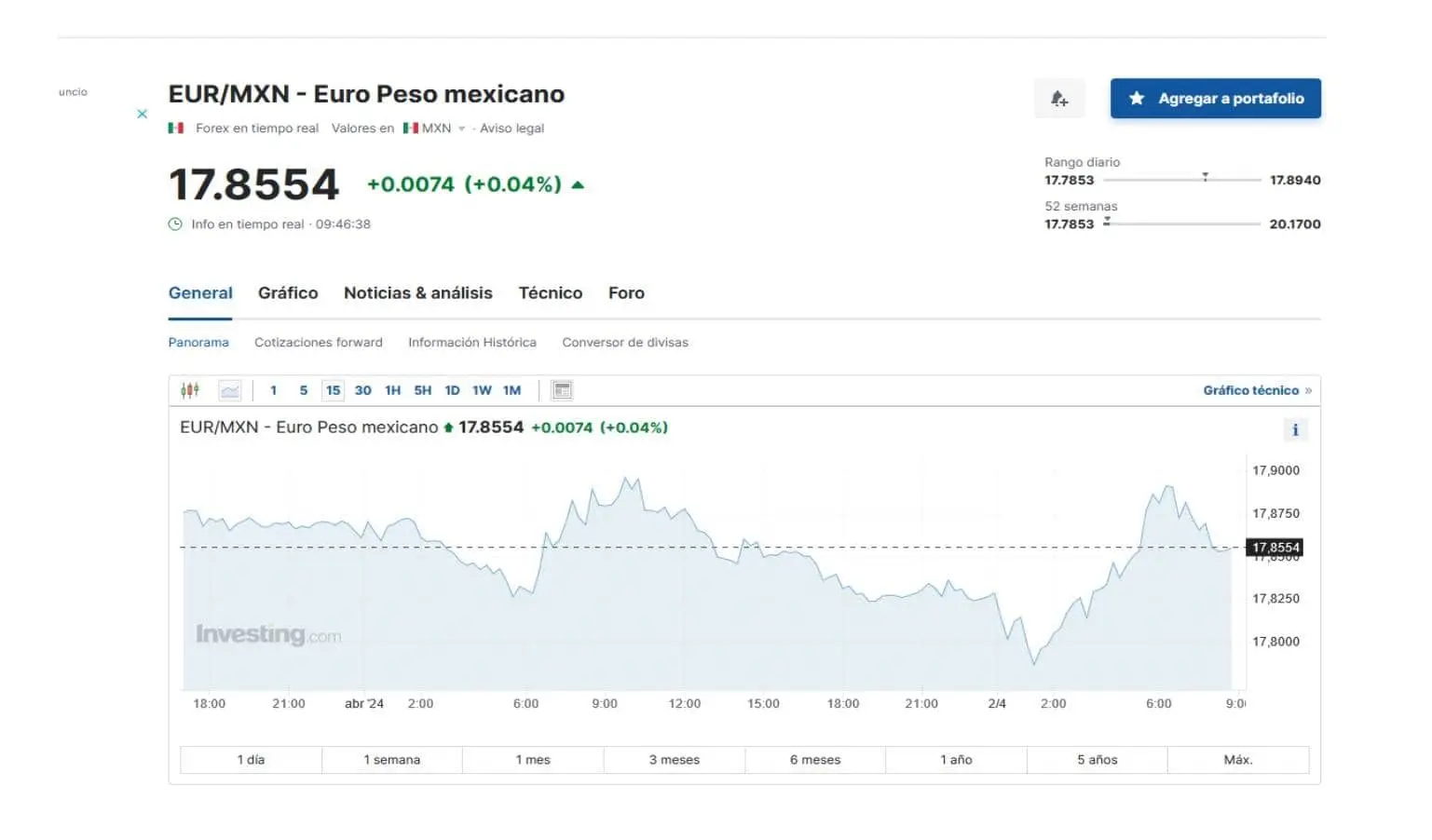
Task: Click the Forex en tiempo real label
Action: point(257,128)
